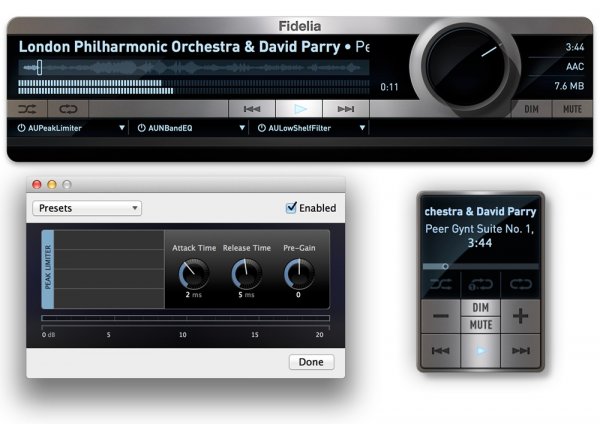Click the mini player progress slider
600x424 pixels.
click(481, 266)
